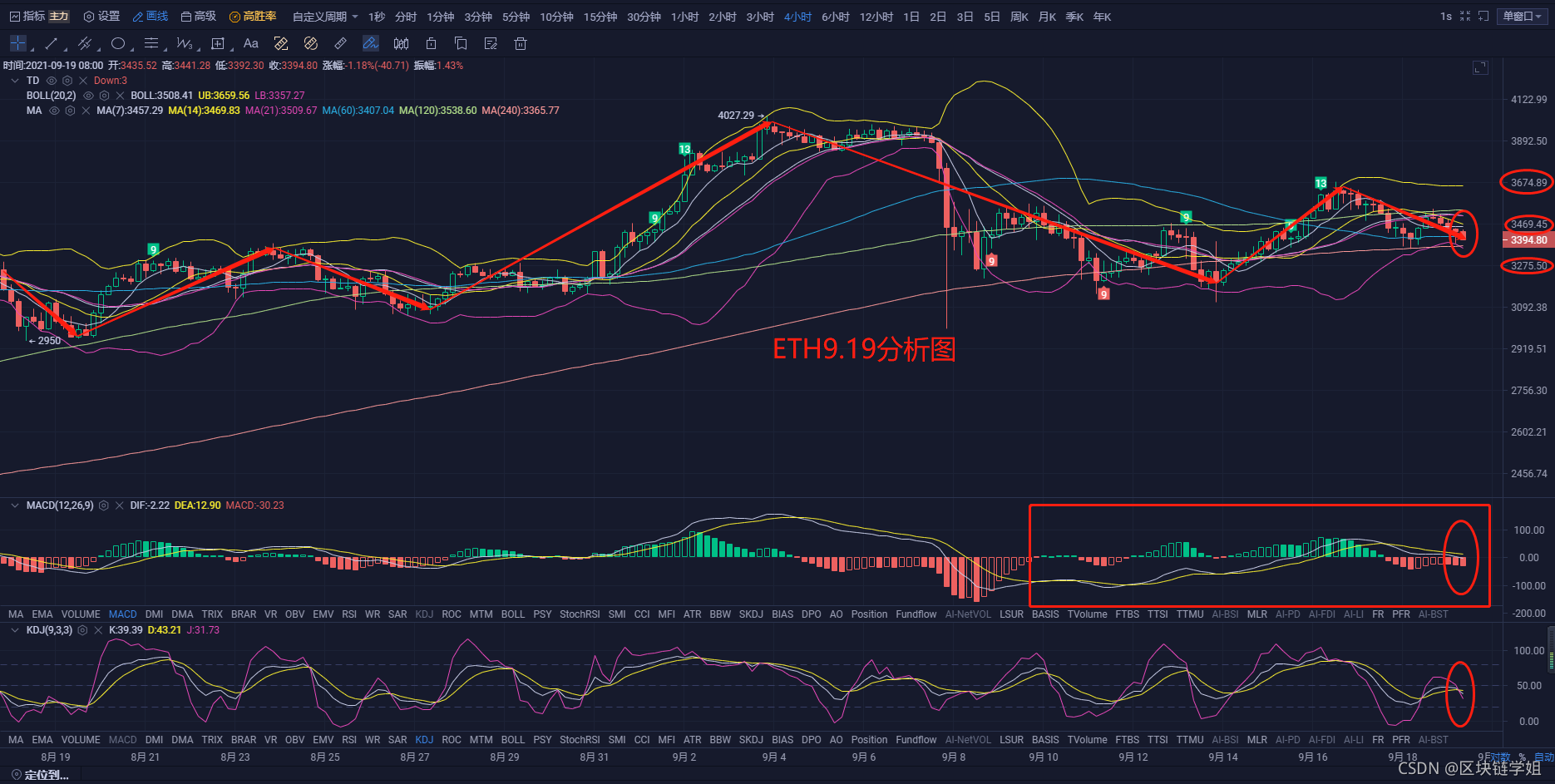Open settings for the KDJ(9,3,3) indicator
This screenshot has height=784, width=1555.
click(x=82, y=630)
